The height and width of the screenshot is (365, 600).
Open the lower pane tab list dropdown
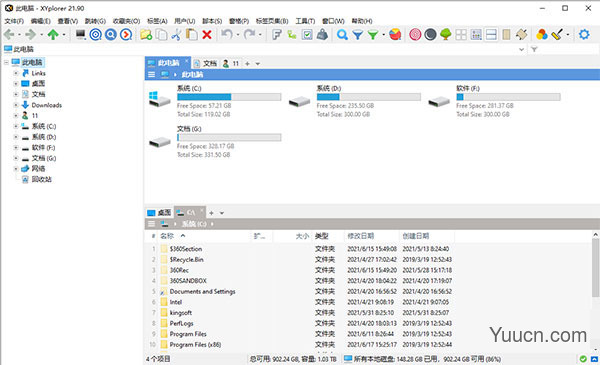(222, 213)
